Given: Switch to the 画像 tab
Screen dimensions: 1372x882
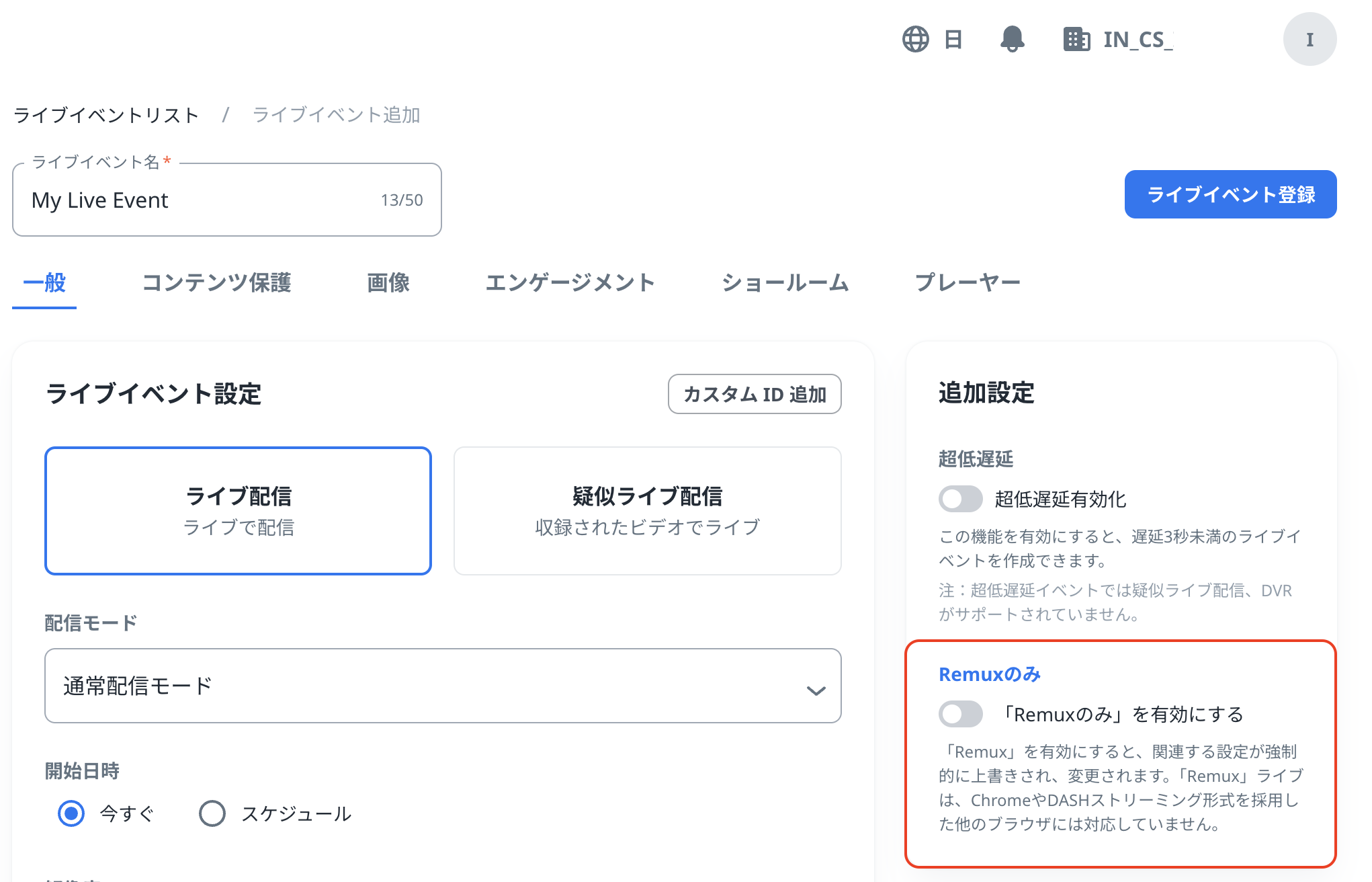Looking at the screenshot, I should tap(388, 282).
